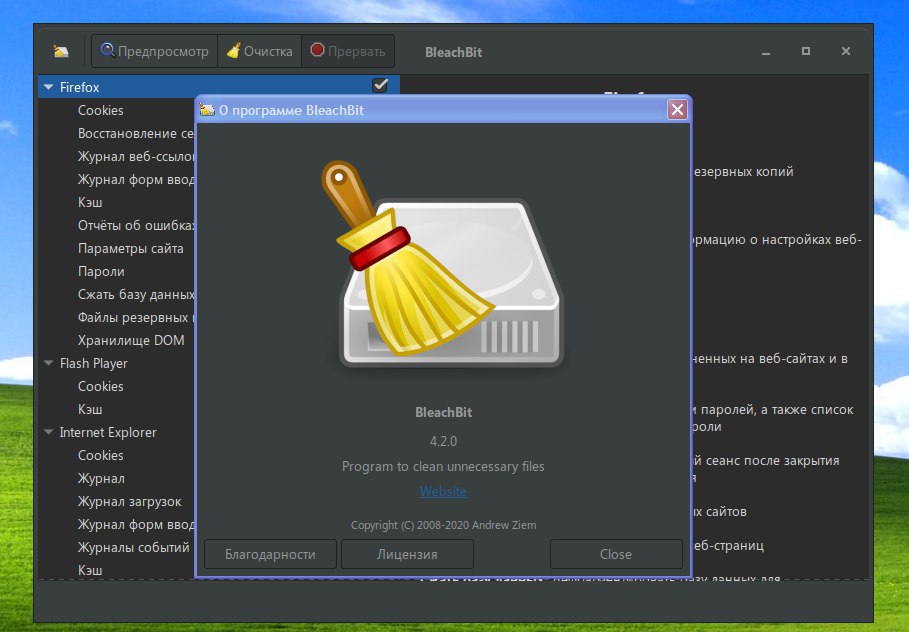Click Program to clean unnecessary files text
Viewport: 909px width, 632px height.
point(443,466)
